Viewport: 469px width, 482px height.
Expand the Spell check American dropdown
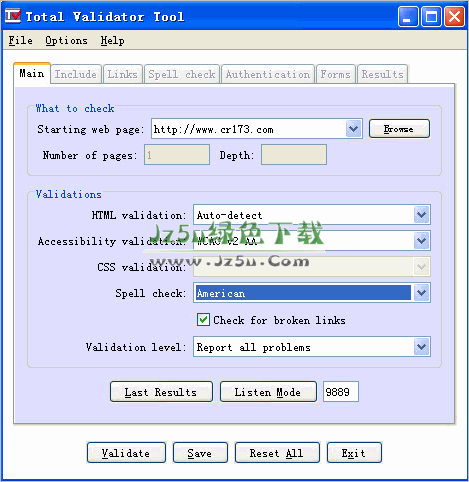(422, 293)
